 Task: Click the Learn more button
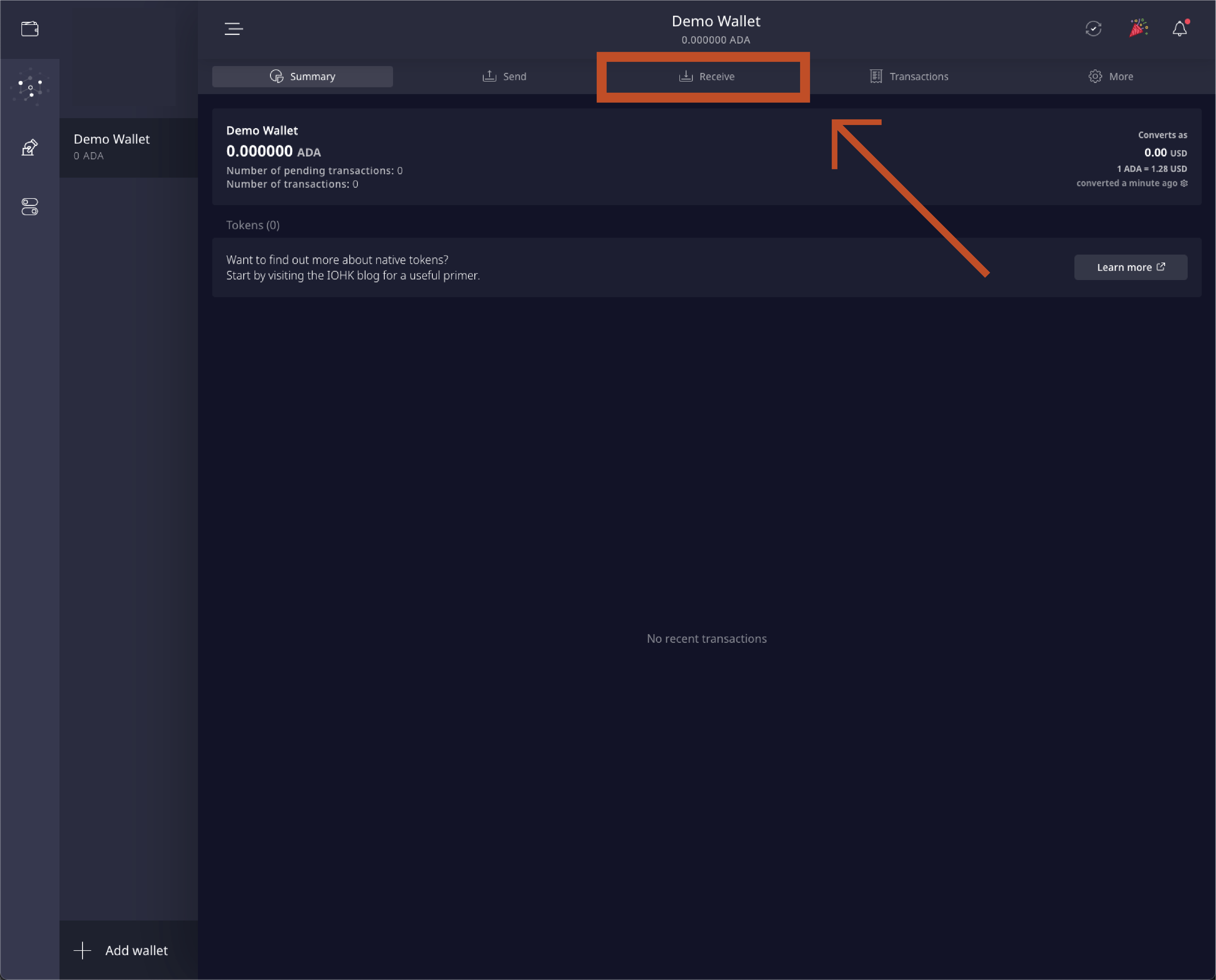click(1131, 267)
